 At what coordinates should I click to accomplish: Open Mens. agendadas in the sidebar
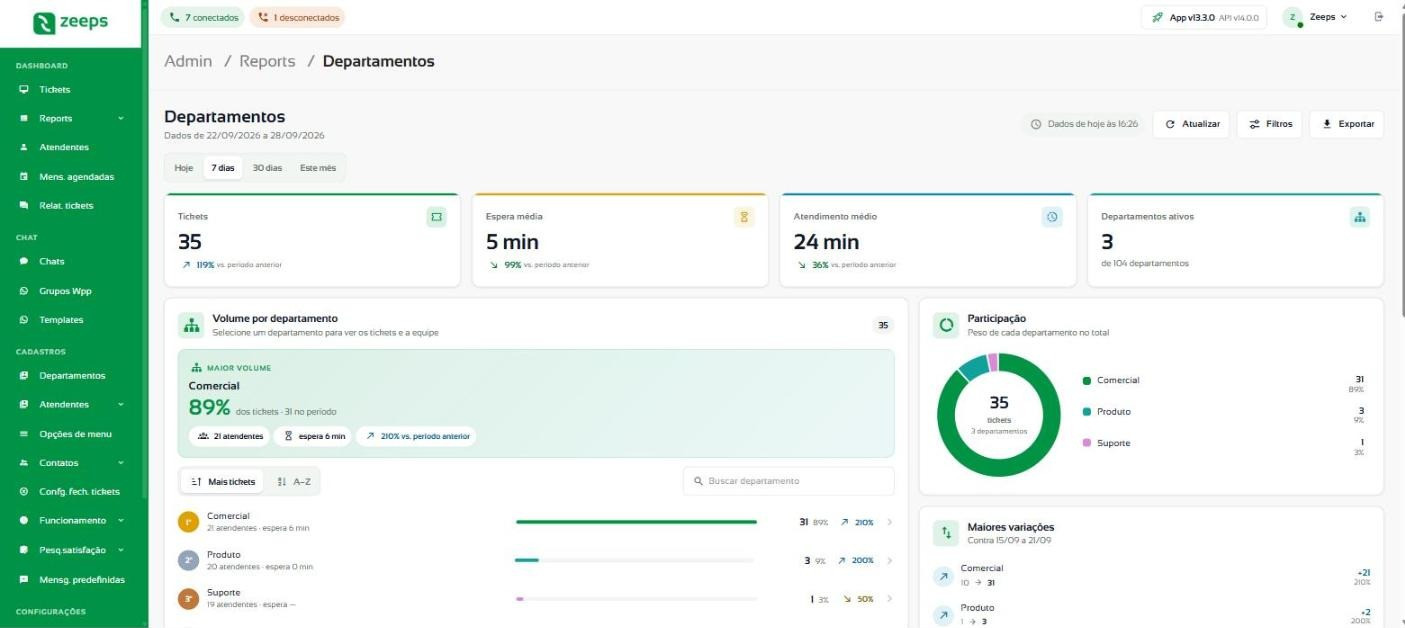point(74,177)
